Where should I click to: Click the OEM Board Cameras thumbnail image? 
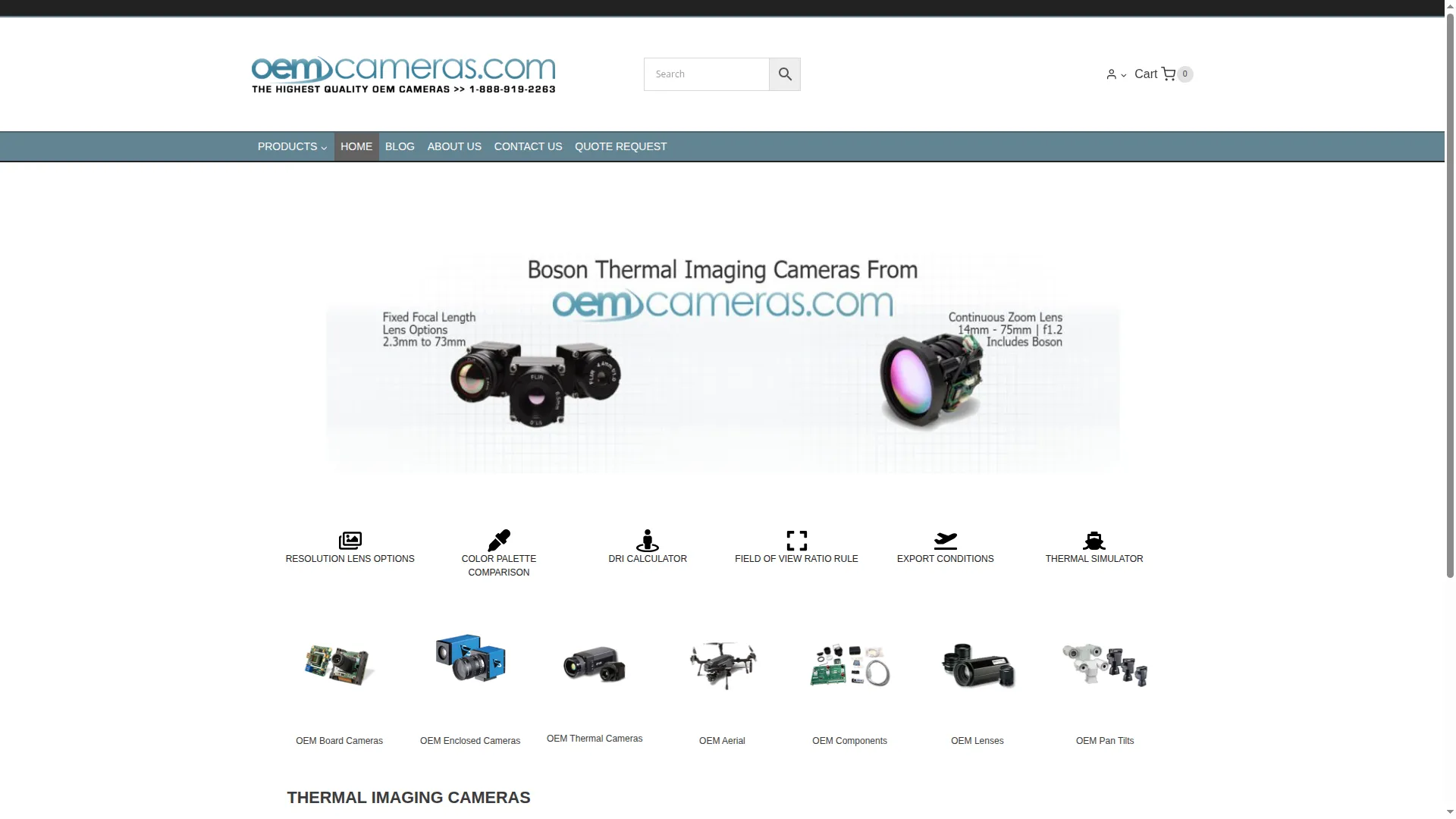(339, 664)
